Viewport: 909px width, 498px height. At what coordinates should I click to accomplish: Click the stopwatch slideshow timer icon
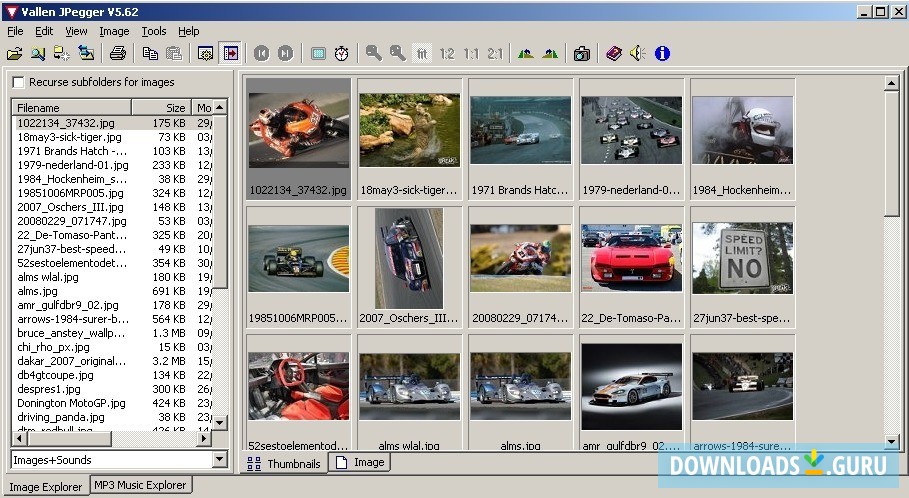click(x=342, y=53)
